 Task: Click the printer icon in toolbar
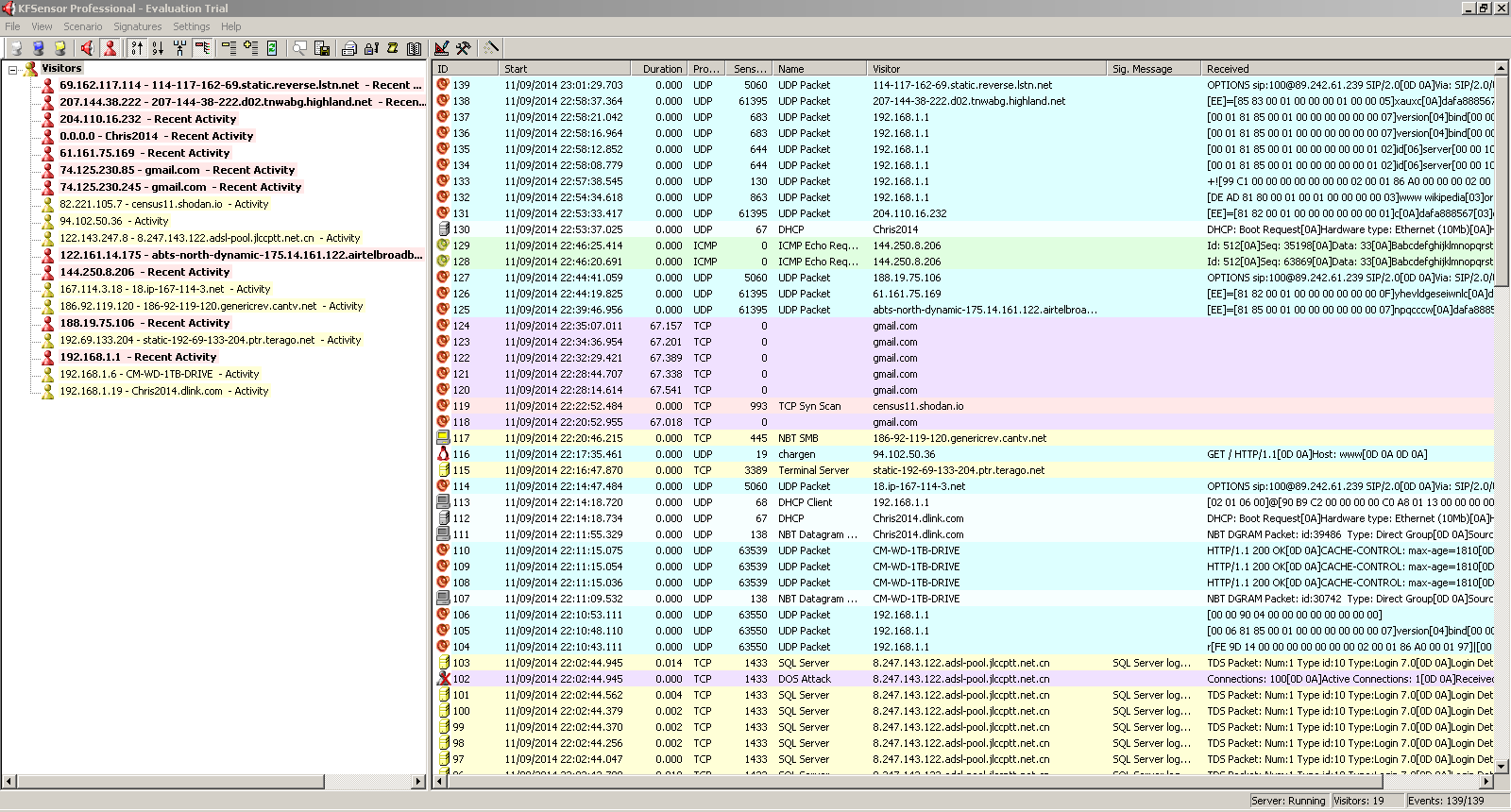pos(348,47)
